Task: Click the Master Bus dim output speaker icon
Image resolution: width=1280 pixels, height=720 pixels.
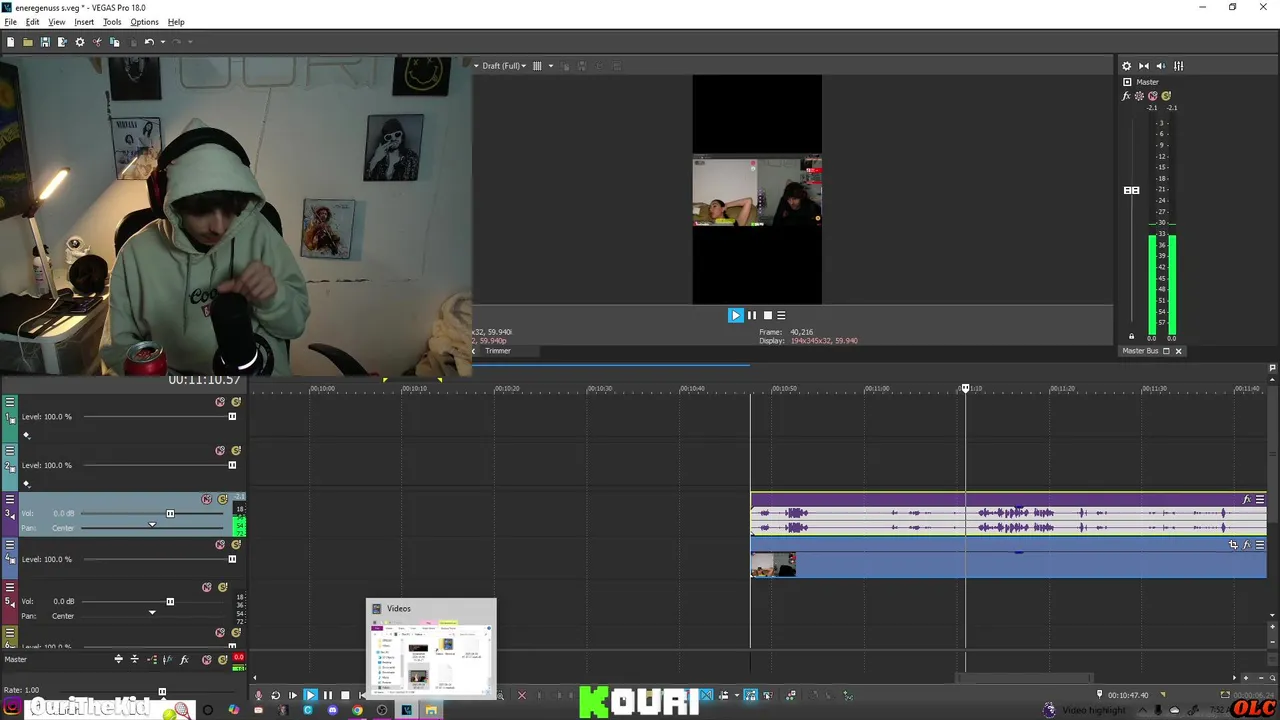Action: [x=1161, y=66]
